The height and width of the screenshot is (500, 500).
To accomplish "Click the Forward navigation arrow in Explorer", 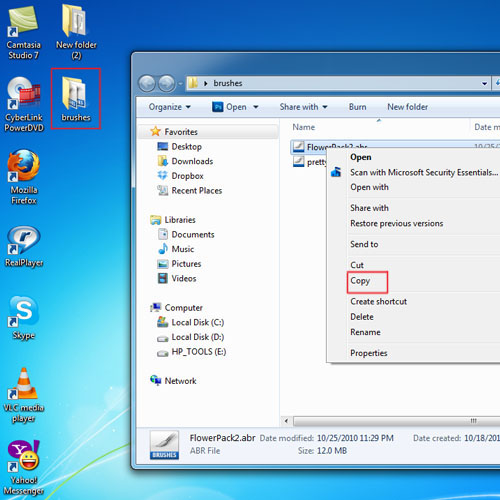I will point(166,83).
